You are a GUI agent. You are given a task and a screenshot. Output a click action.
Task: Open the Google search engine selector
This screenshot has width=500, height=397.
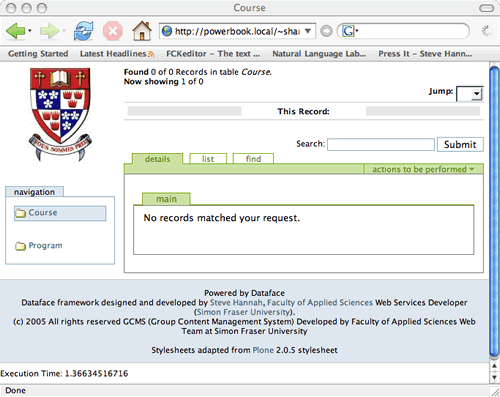click(350, 31)
